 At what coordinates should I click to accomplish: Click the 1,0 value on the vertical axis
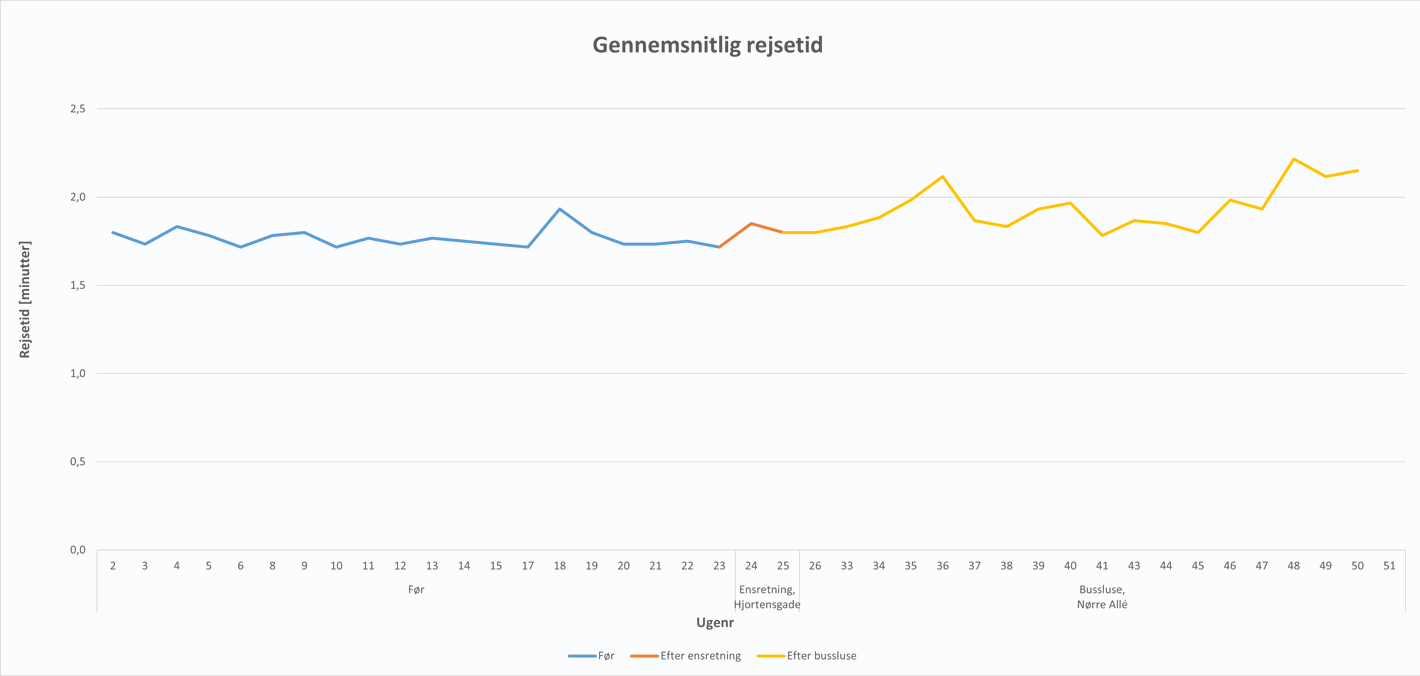click(x=78, y=373)
